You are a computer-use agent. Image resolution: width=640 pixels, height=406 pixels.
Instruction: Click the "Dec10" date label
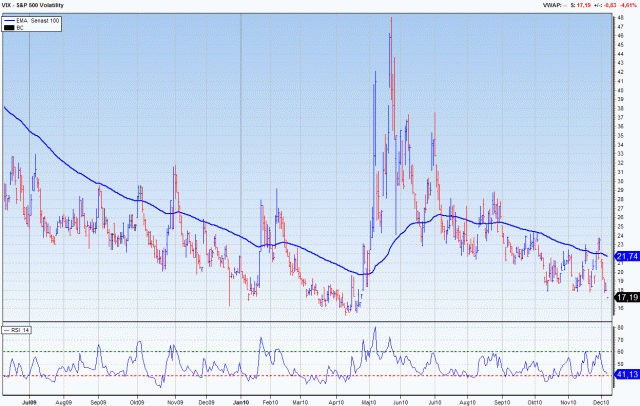[601, 402]
